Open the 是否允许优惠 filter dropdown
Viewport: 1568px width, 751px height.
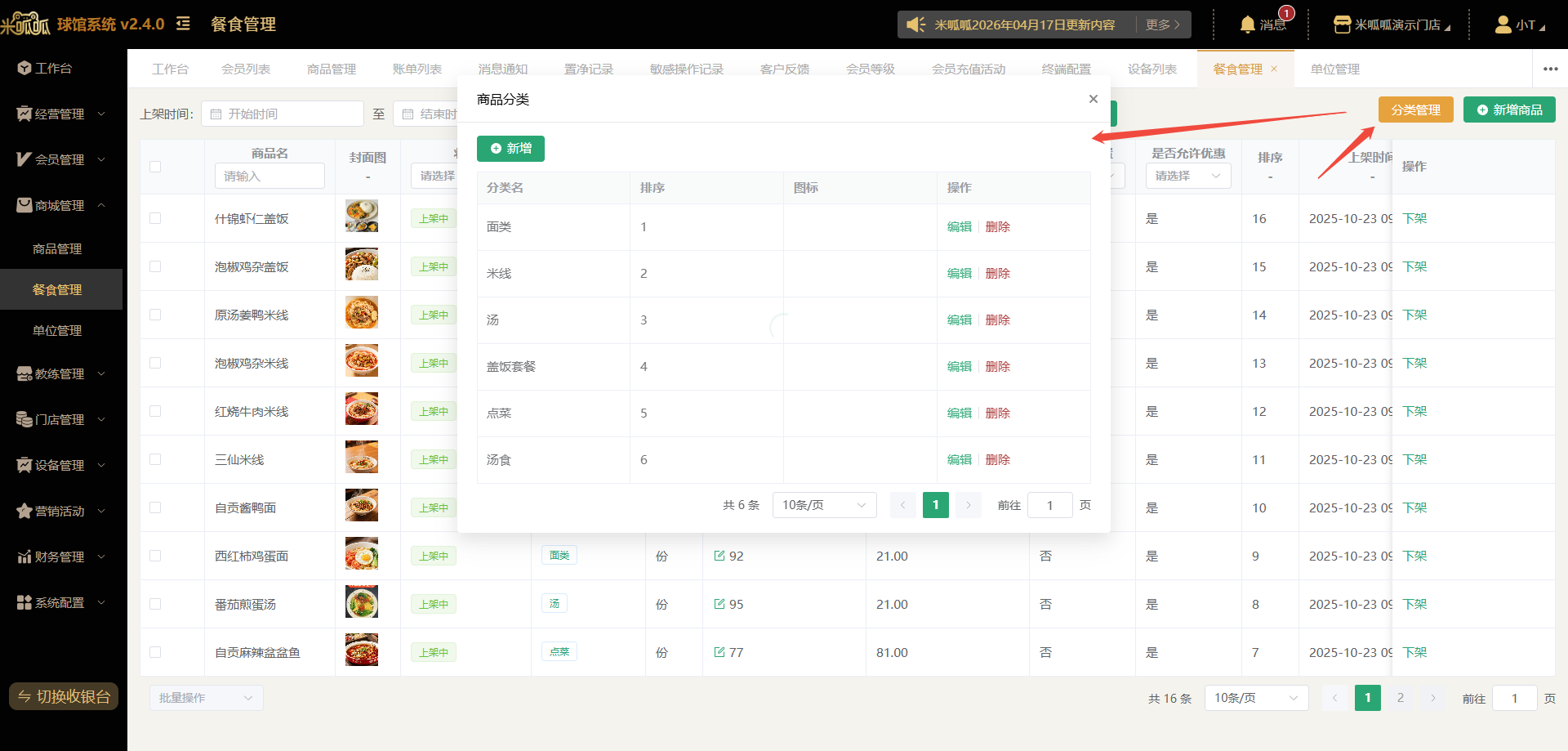tap(1188, 176)
